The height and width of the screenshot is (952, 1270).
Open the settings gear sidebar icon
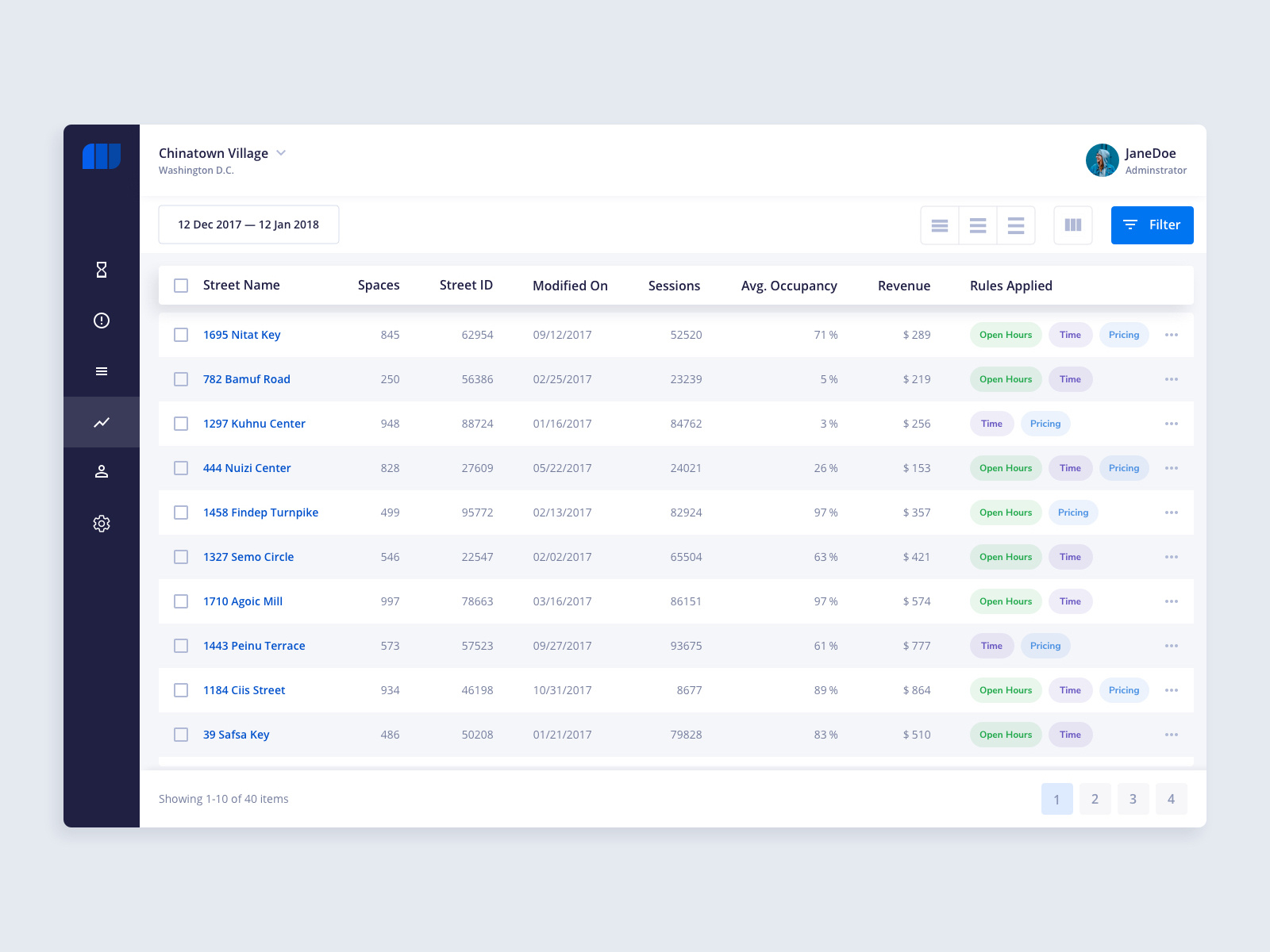point(102,524)
